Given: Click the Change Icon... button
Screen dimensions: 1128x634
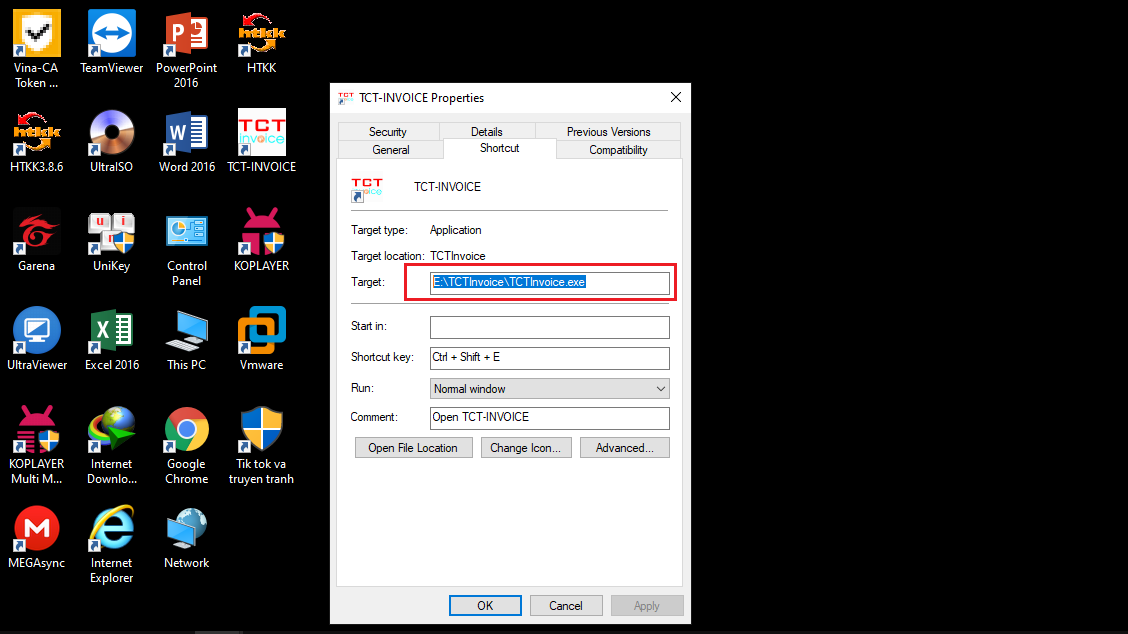Looking at the screenshot, I should (526, 448).
